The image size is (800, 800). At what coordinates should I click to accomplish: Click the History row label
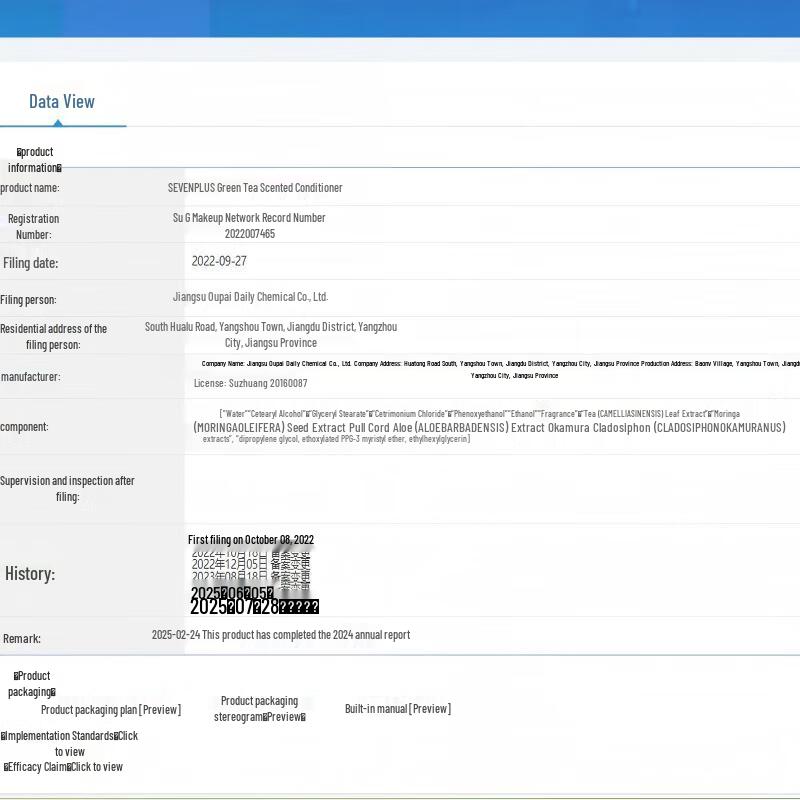[30, 574]
